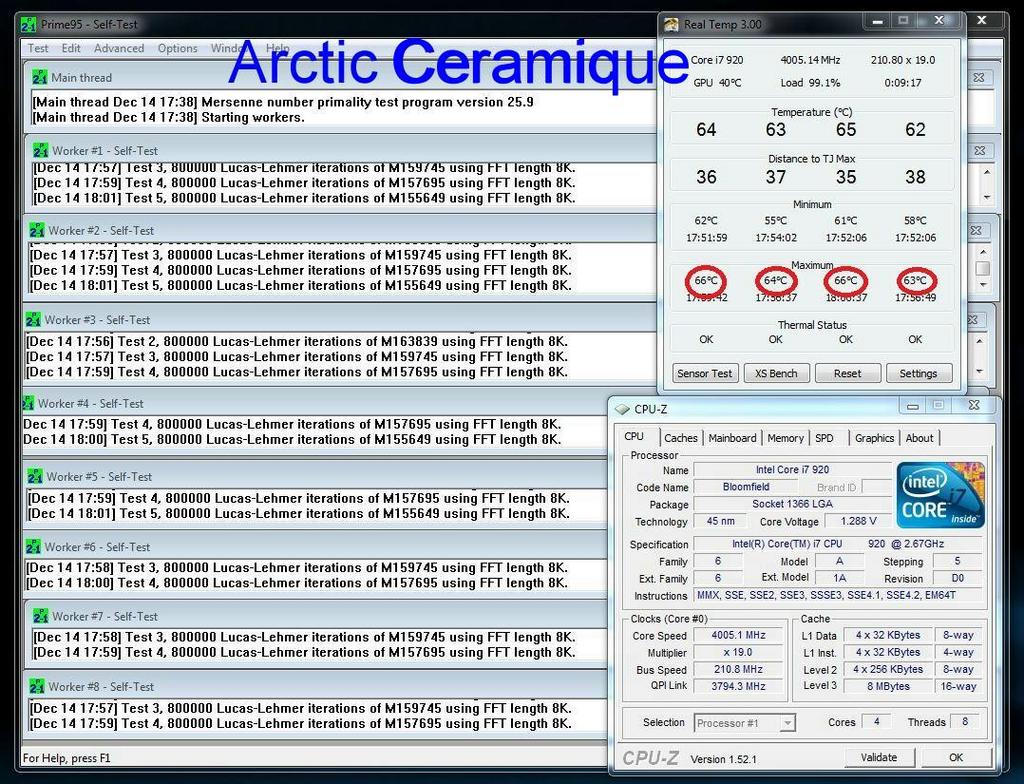Click the GPU 40°C reading in Real Temp
Screen dimensions: 1024x784
tap(717, 83)
